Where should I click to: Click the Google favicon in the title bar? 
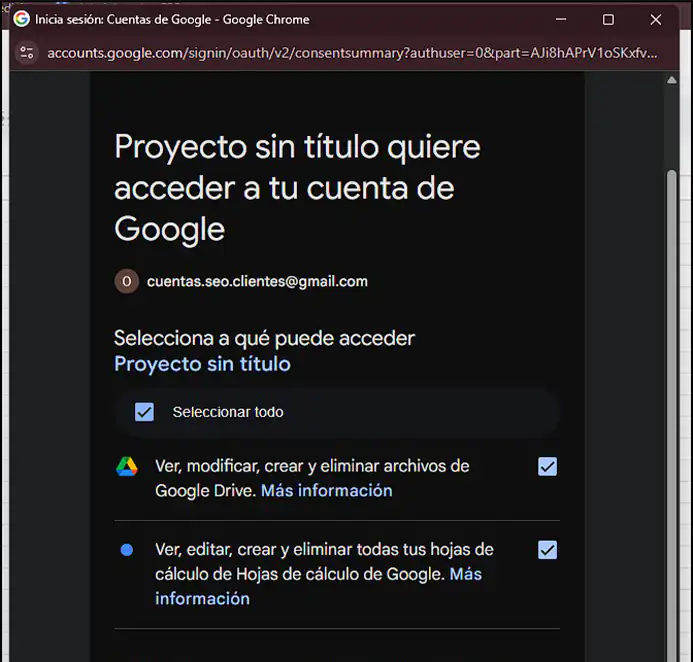coord(21,19)
